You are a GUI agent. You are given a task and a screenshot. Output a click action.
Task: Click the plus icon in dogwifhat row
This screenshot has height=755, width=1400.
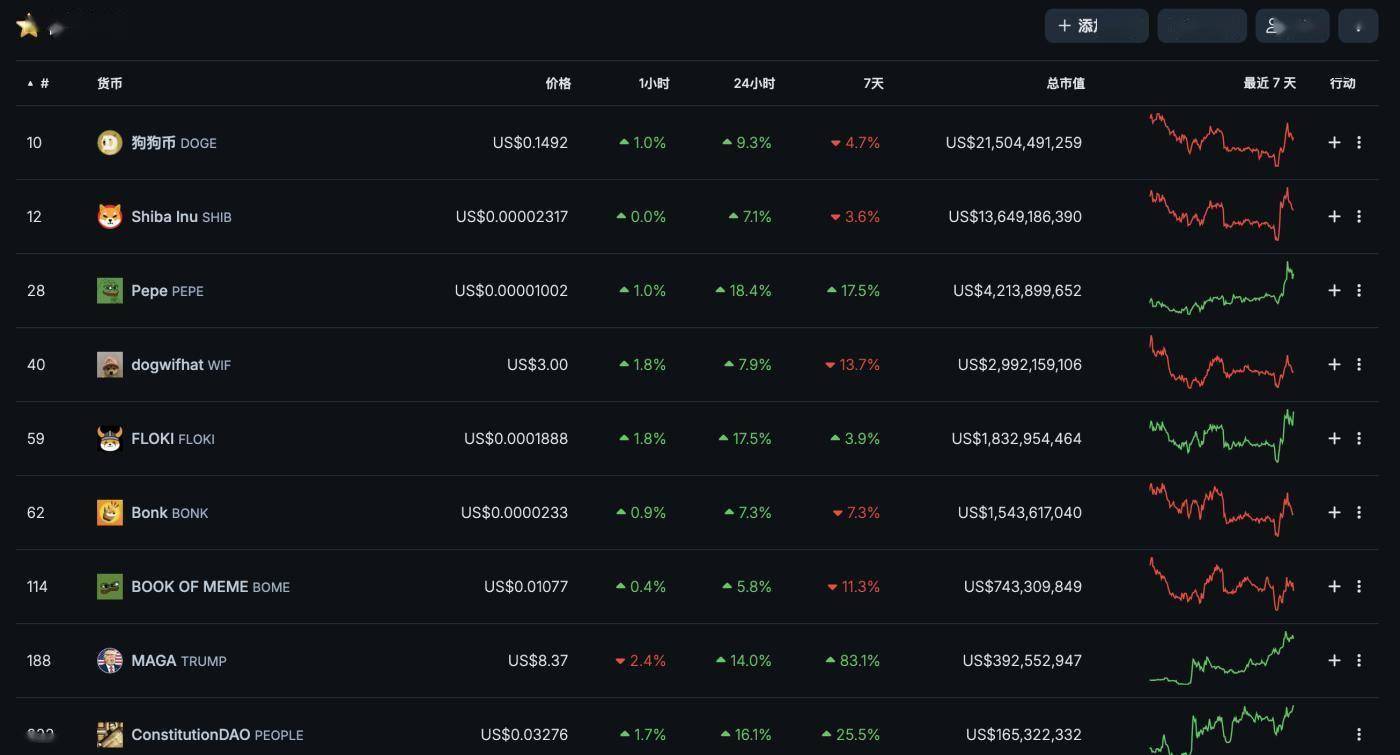(x=1334, y=365)
